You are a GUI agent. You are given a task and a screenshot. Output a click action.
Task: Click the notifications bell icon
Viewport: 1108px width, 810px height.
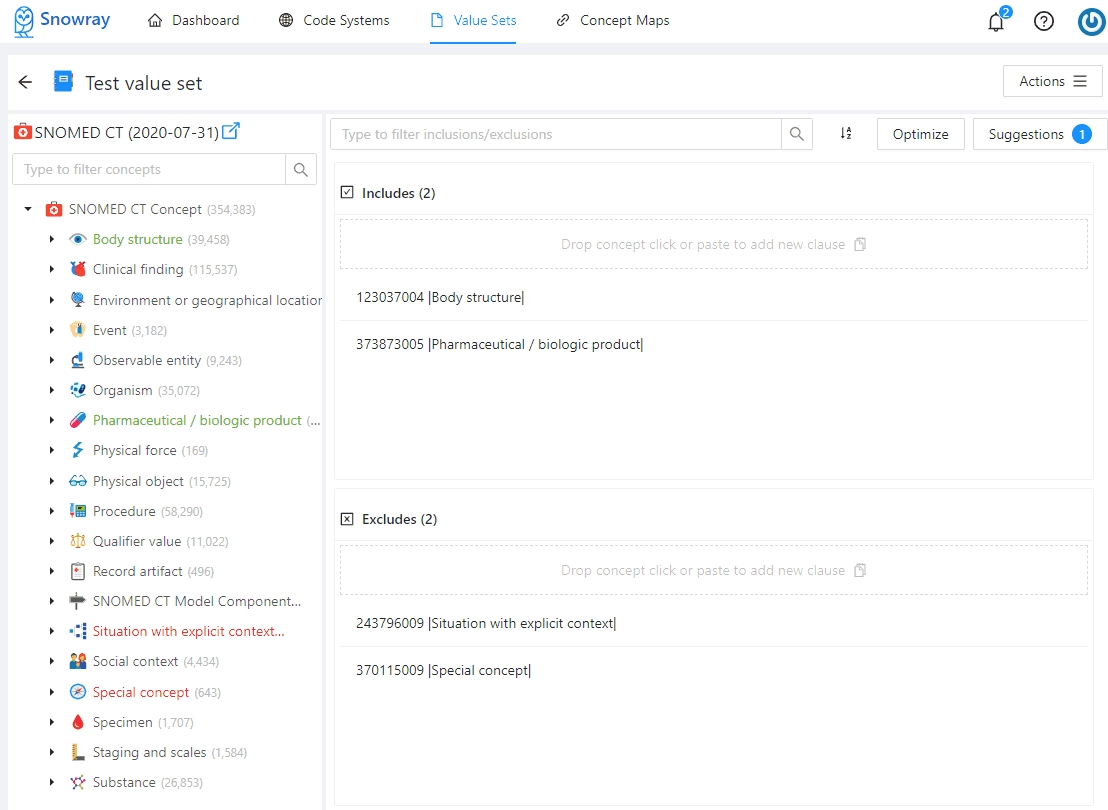[995, 22]
